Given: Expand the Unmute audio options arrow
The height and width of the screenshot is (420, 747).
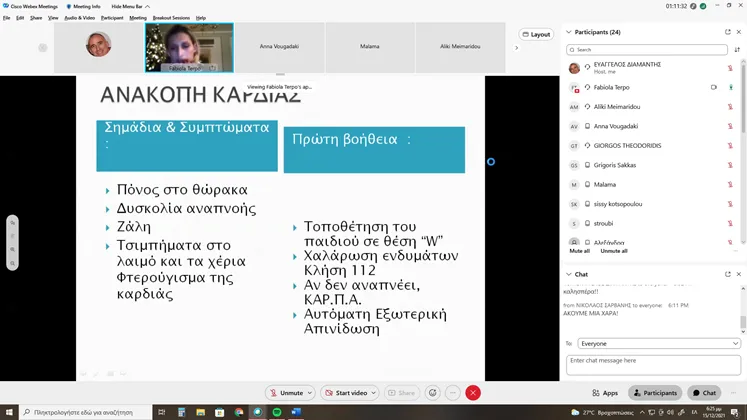Looking at the screenshot, I should click(x=309, y=393).
